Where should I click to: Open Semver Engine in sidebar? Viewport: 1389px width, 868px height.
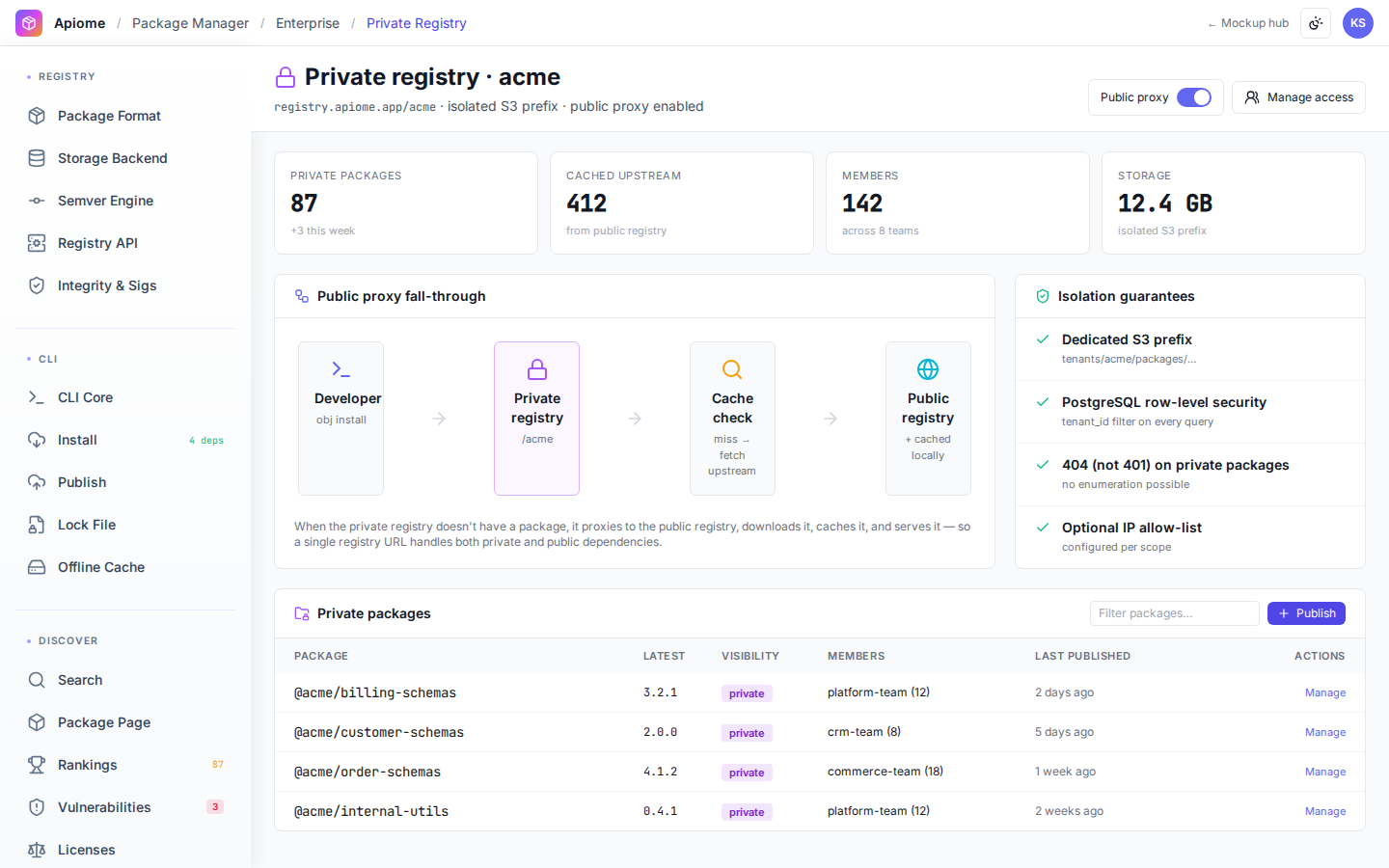click(x=125, y=201)
